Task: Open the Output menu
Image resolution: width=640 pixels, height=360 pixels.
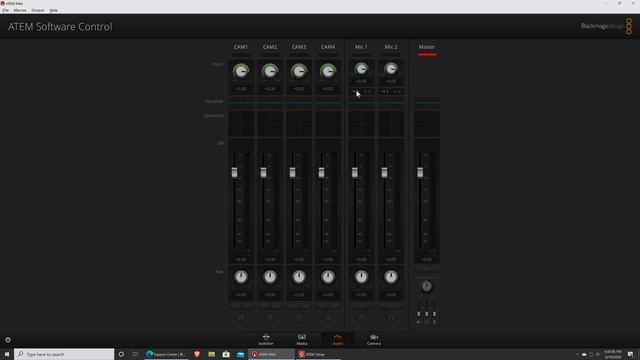Action: click(38, 10)
